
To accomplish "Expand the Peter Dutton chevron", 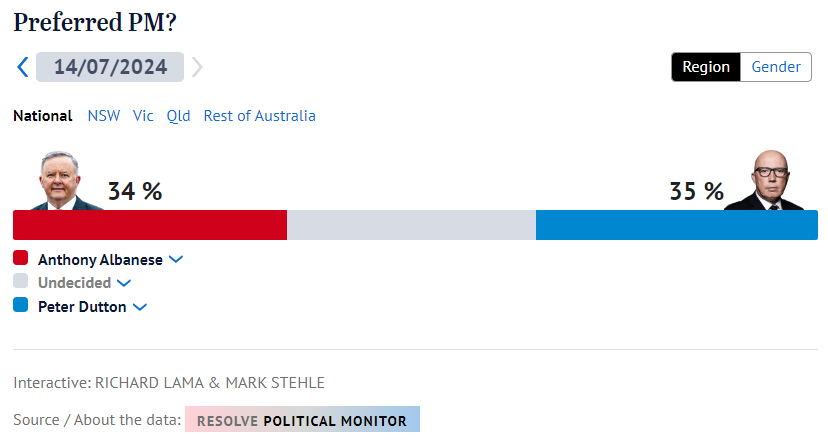I will click(140, 307).
